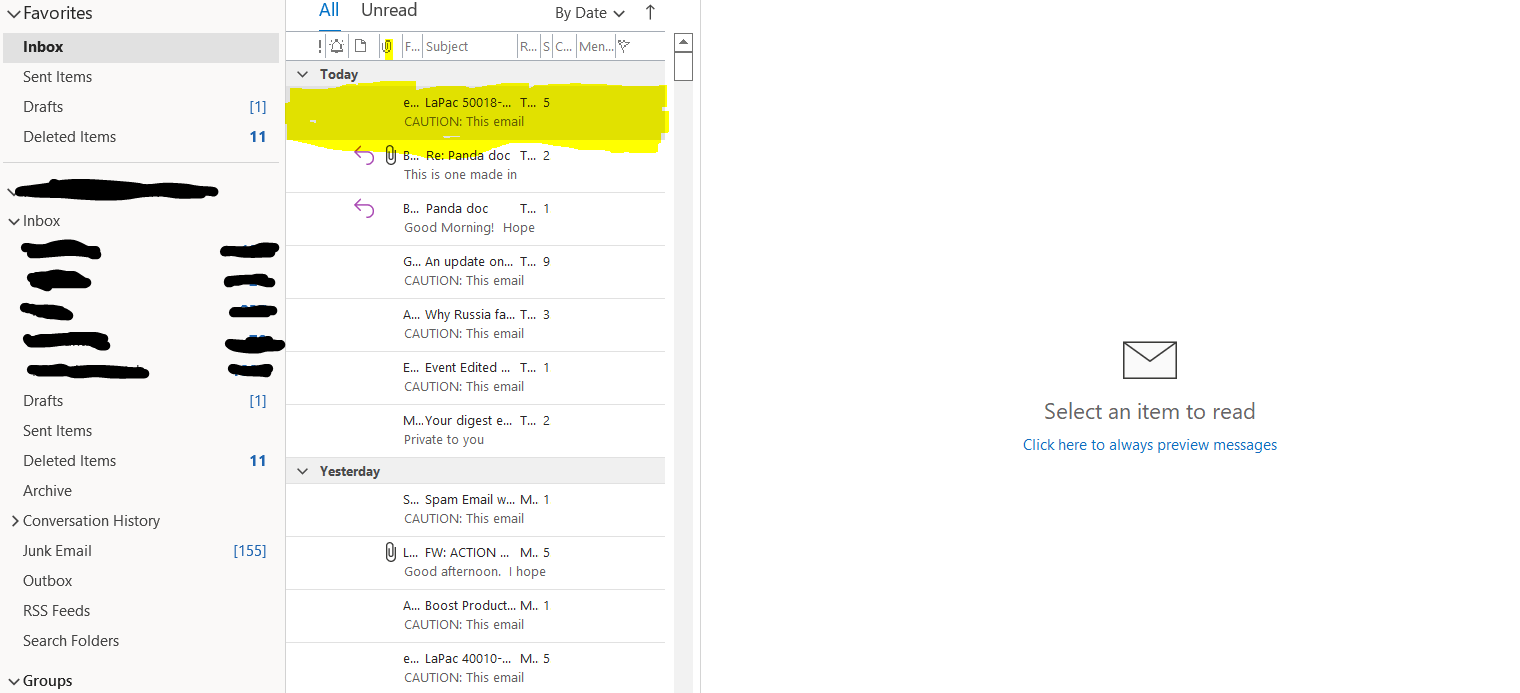Collapse the Groups section
This screenshot has height=693, width=1520.
13,681
